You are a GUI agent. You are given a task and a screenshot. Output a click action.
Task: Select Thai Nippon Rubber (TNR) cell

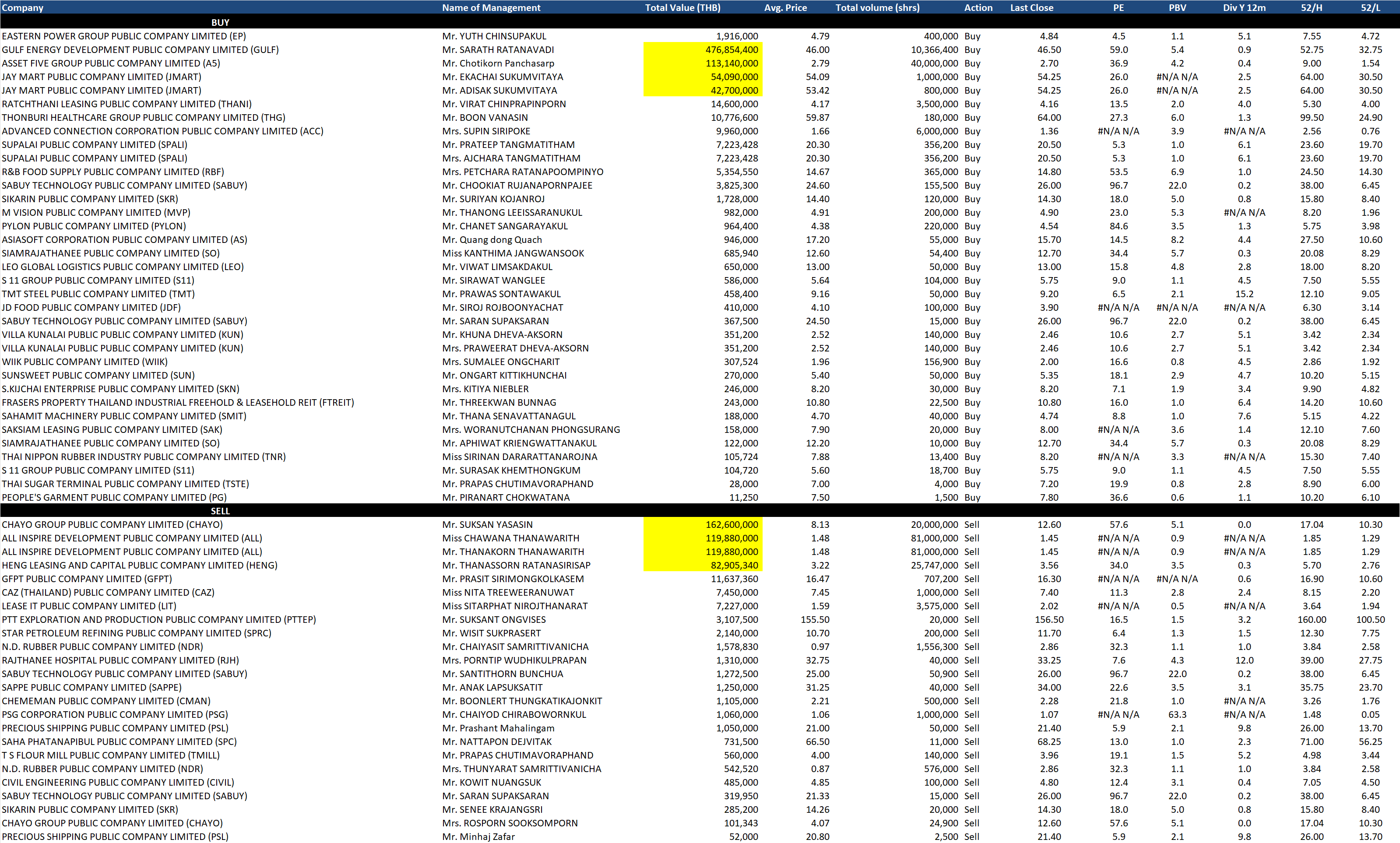(x=144, y=457)
